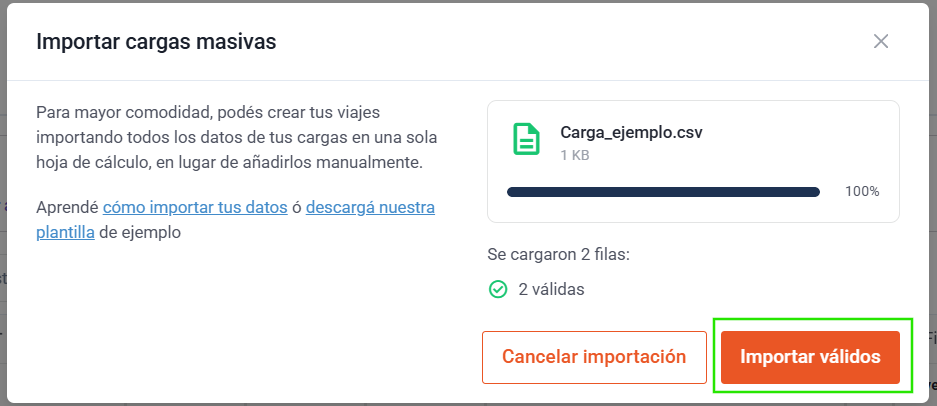The width and height of the screenshot is (937, 406).
Task: Click the green CSV file icon
Action: [x=526, y=139]
